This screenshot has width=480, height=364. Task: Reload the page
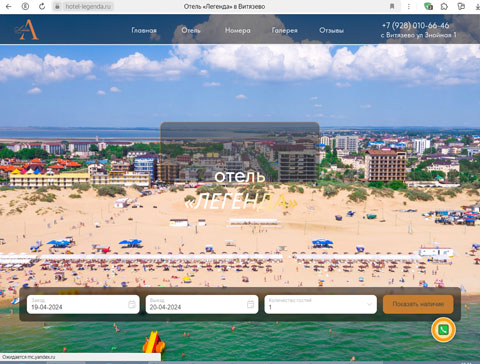click(x=42, y=6)
